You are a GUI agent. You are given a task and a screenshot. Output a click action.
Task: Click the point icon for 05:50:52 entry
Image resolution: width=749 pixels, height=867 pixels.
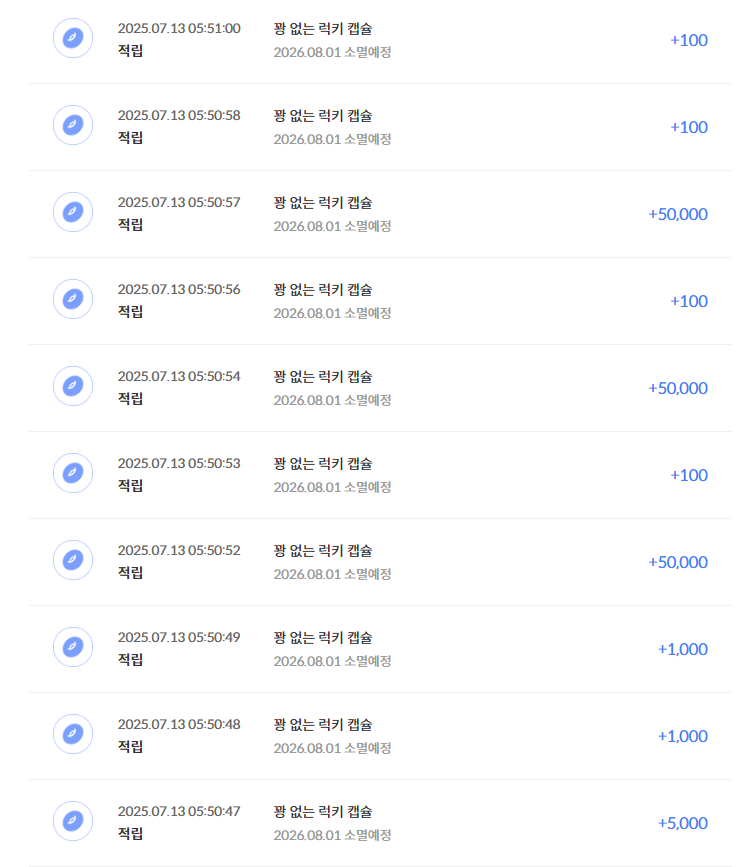[x=72, y=560]
